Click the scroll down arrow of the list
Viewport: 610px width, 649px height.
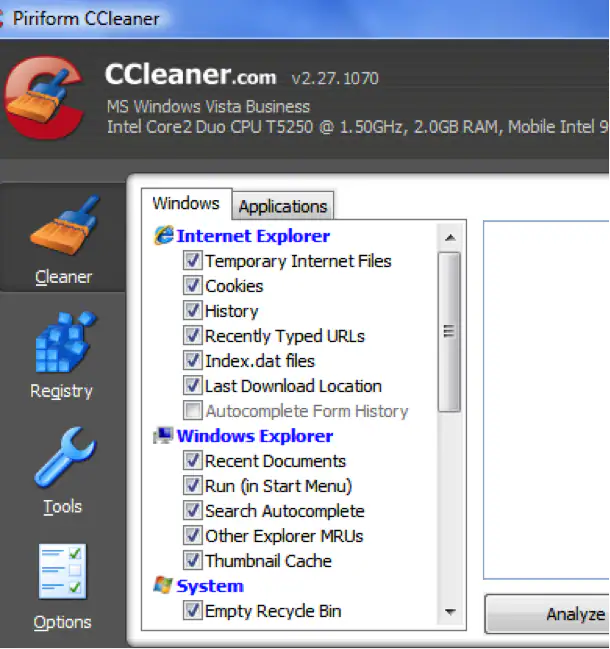(450, 611)
